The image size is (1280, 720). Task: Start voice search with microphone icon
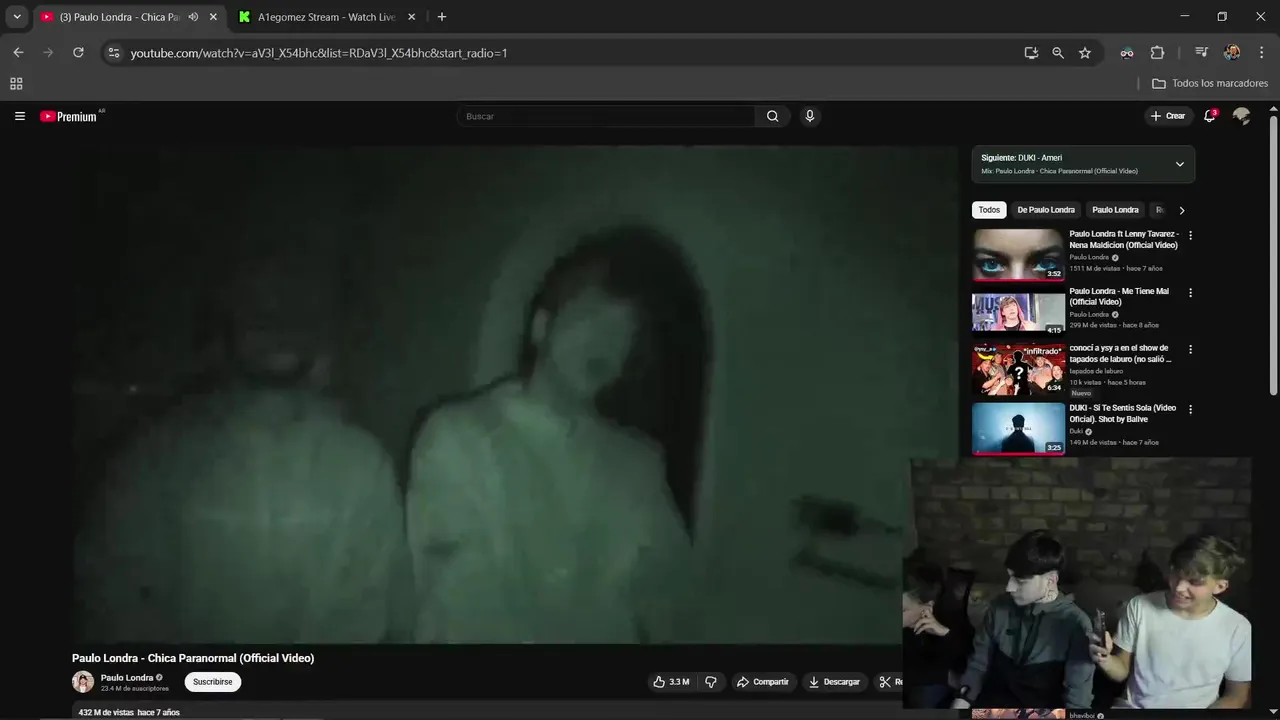[810, 116]
